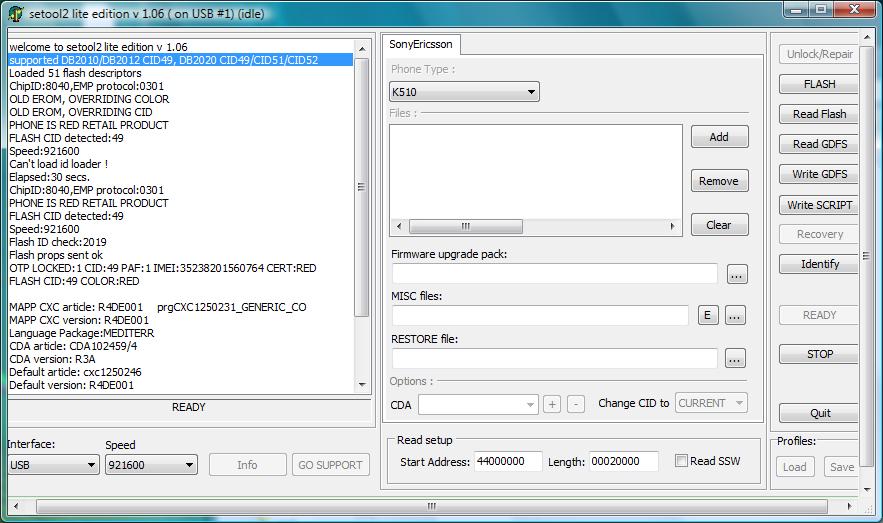Click the Files list horizontal scrollbar thumb
Image resolution: width=883 pixels, height=523 pixels.
[466, 226]
